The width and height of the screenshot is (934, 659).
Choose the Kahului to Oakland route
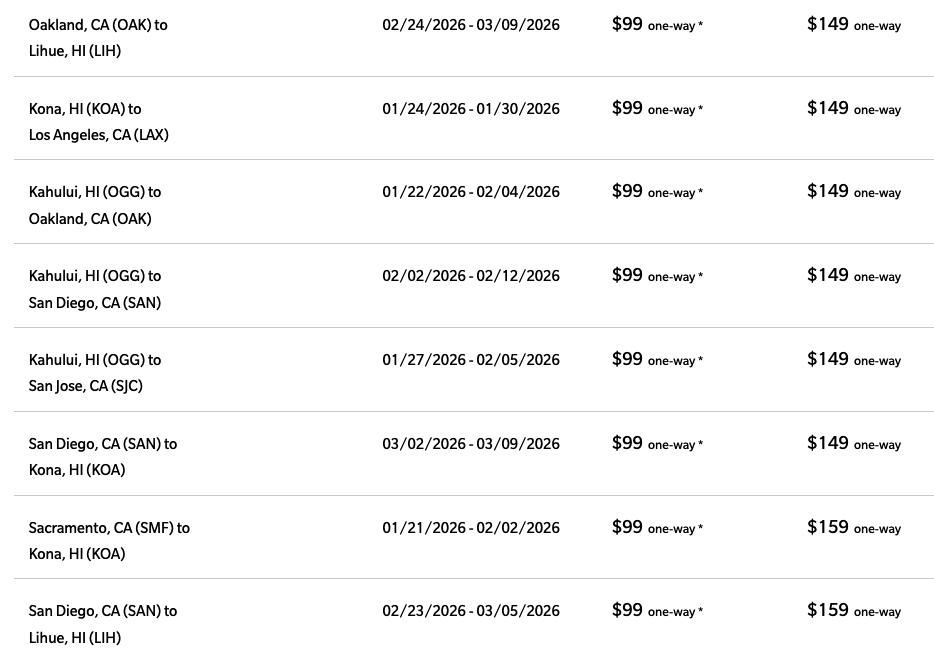click(94, 205)
